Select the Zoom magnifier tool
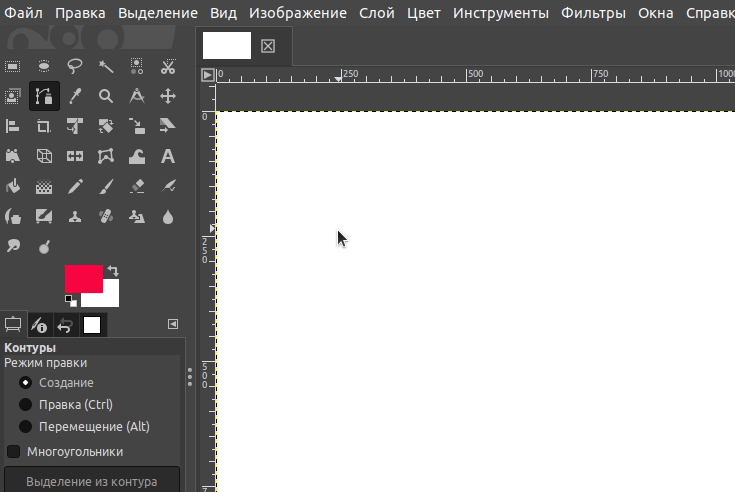The height and width of the screenshot is (492, 735). pos(106,97)
